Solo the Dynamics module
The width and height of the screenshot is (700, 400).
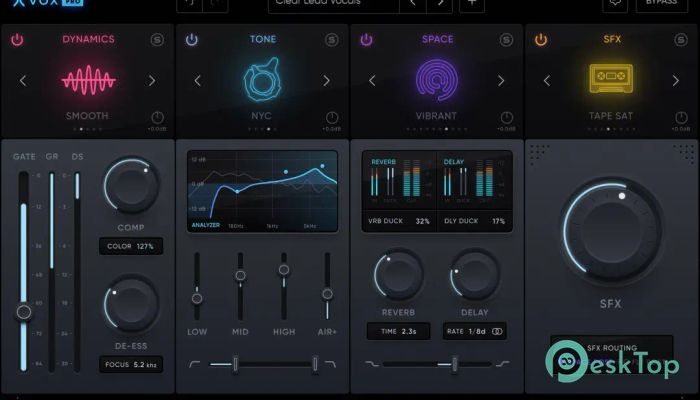(x=157, y=40)
